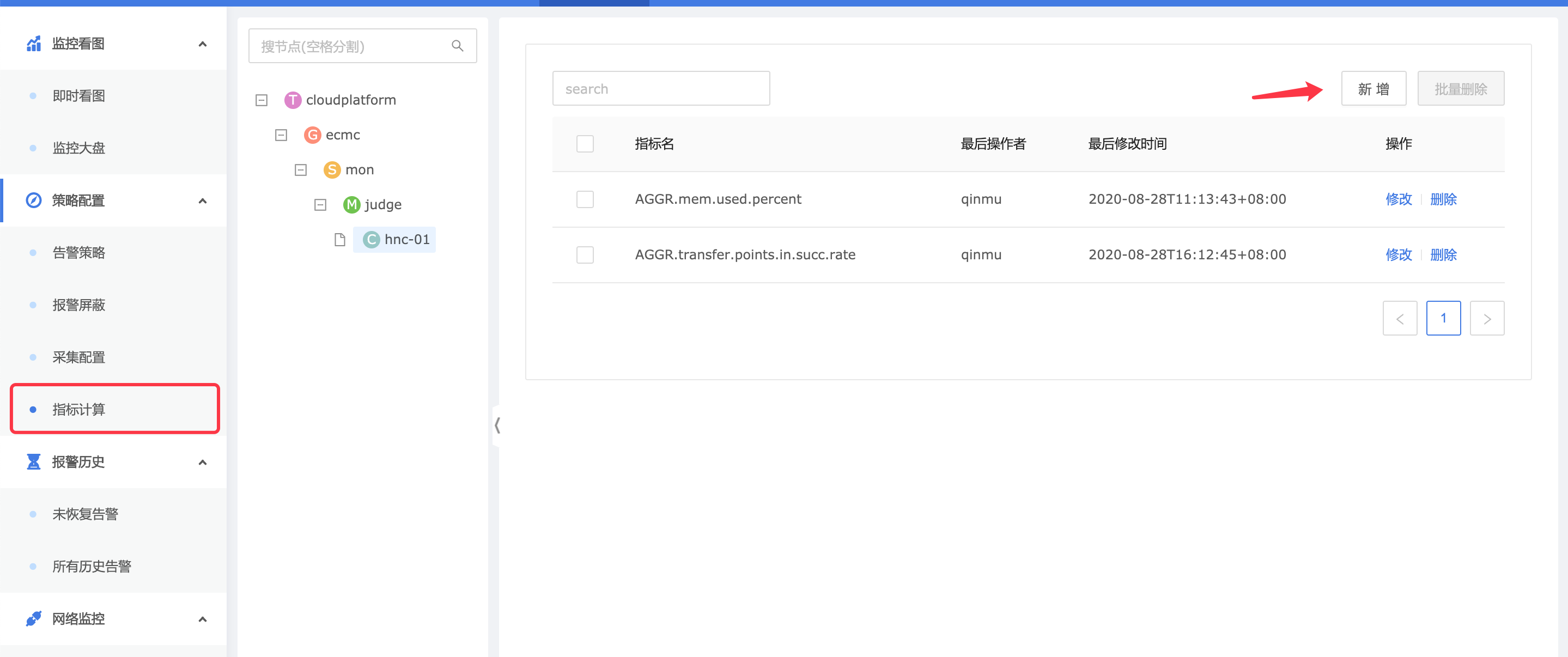
Task: Collapse the cloudplatform tree node
Action: (x=261, y=100)
